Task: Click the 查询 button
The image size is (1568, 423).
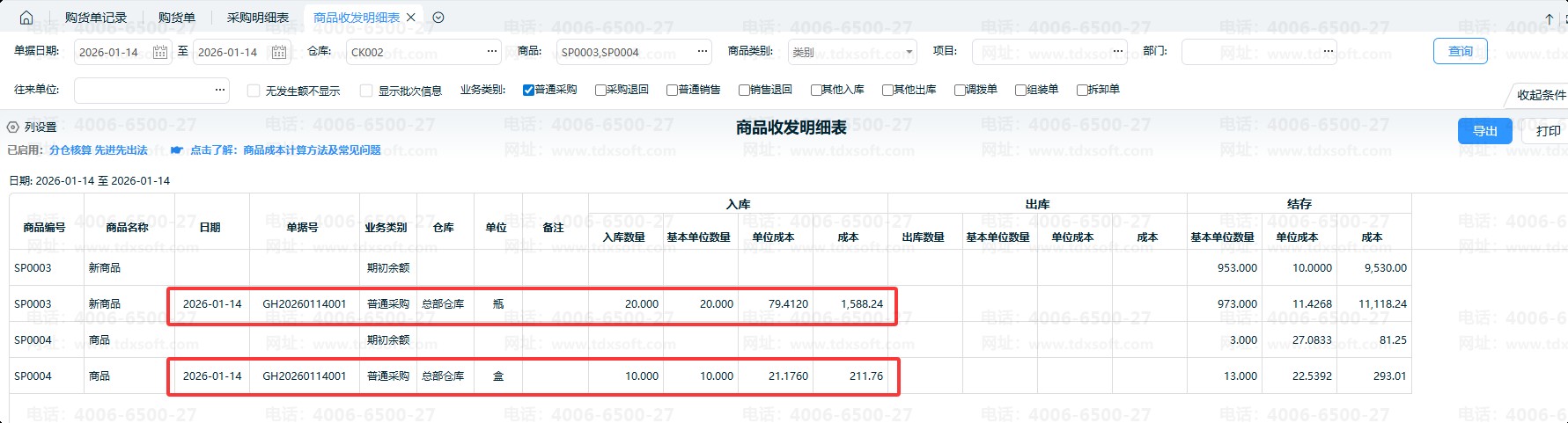Action: pos(1460,51)
